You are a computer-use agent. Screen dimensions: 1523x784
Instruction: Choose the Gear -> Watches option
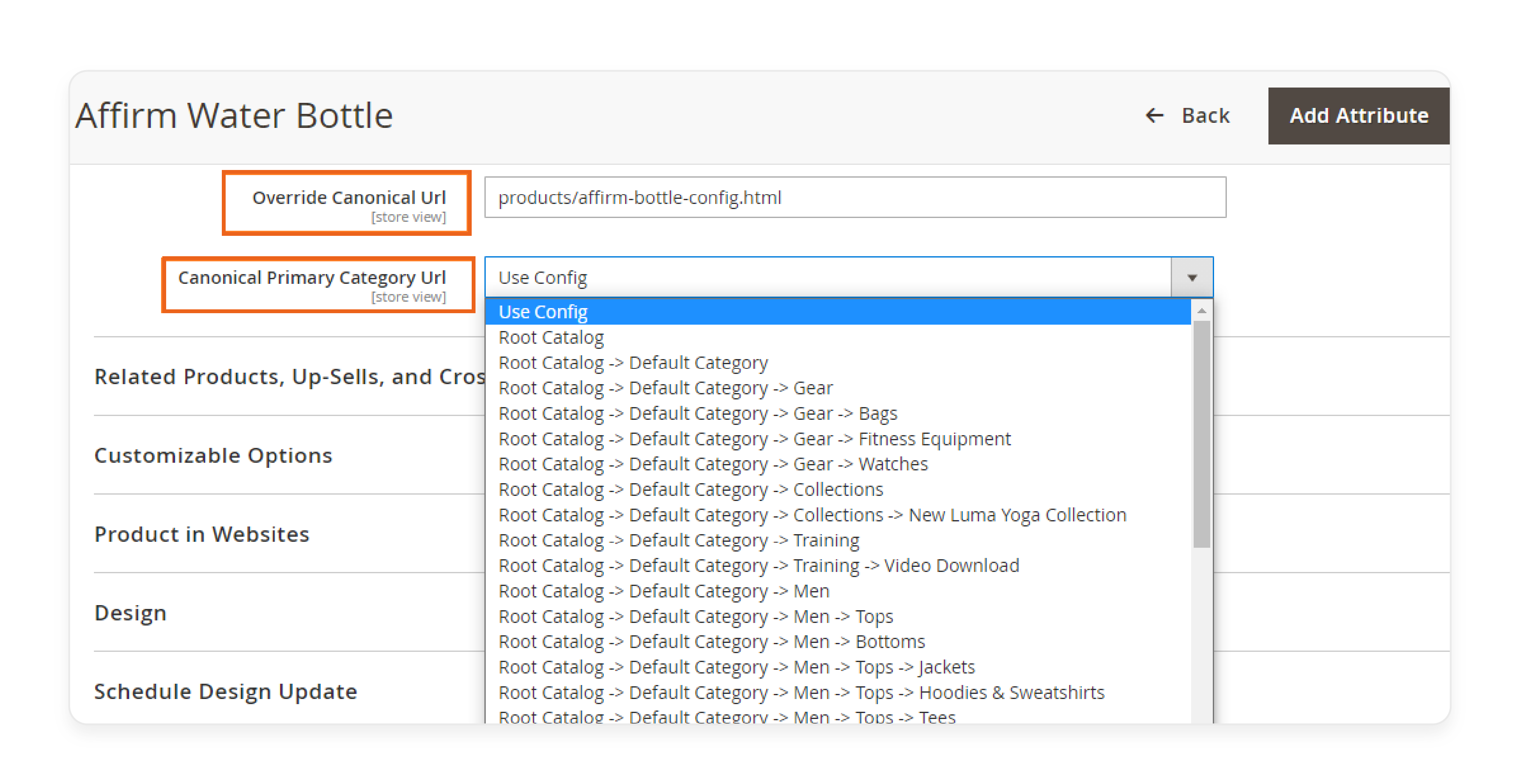coord(838,464)
